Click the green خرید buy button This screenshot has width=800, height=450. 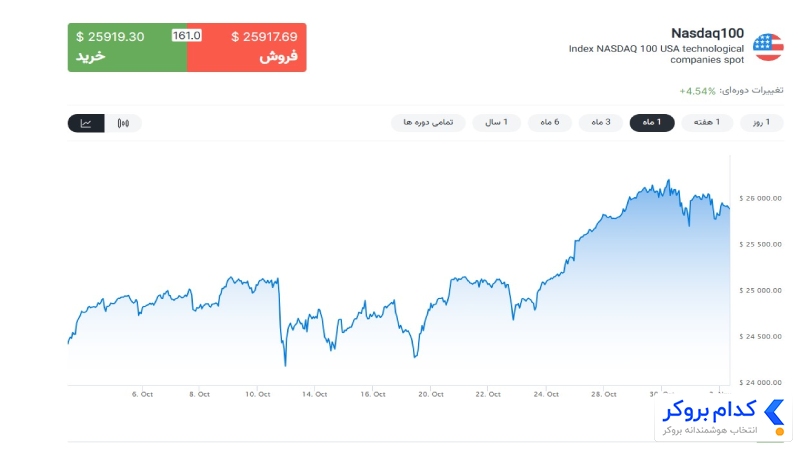click(x=128, y=47)
